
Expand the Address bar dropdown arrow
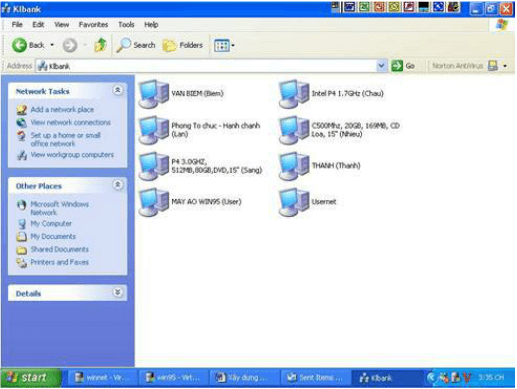click(x=381, y=66)
